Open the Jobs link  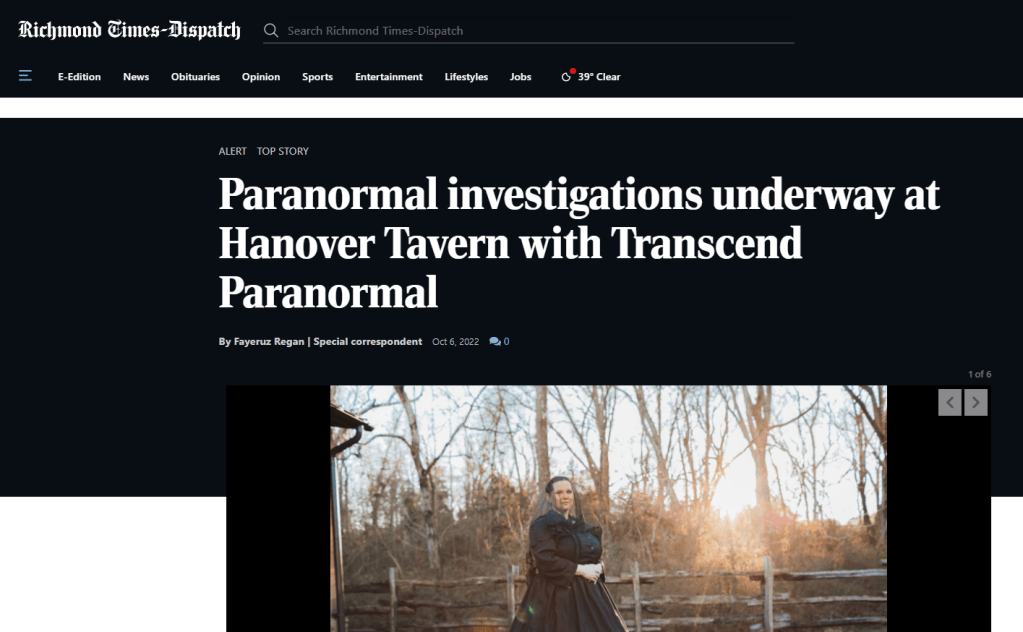pos(521,76)
